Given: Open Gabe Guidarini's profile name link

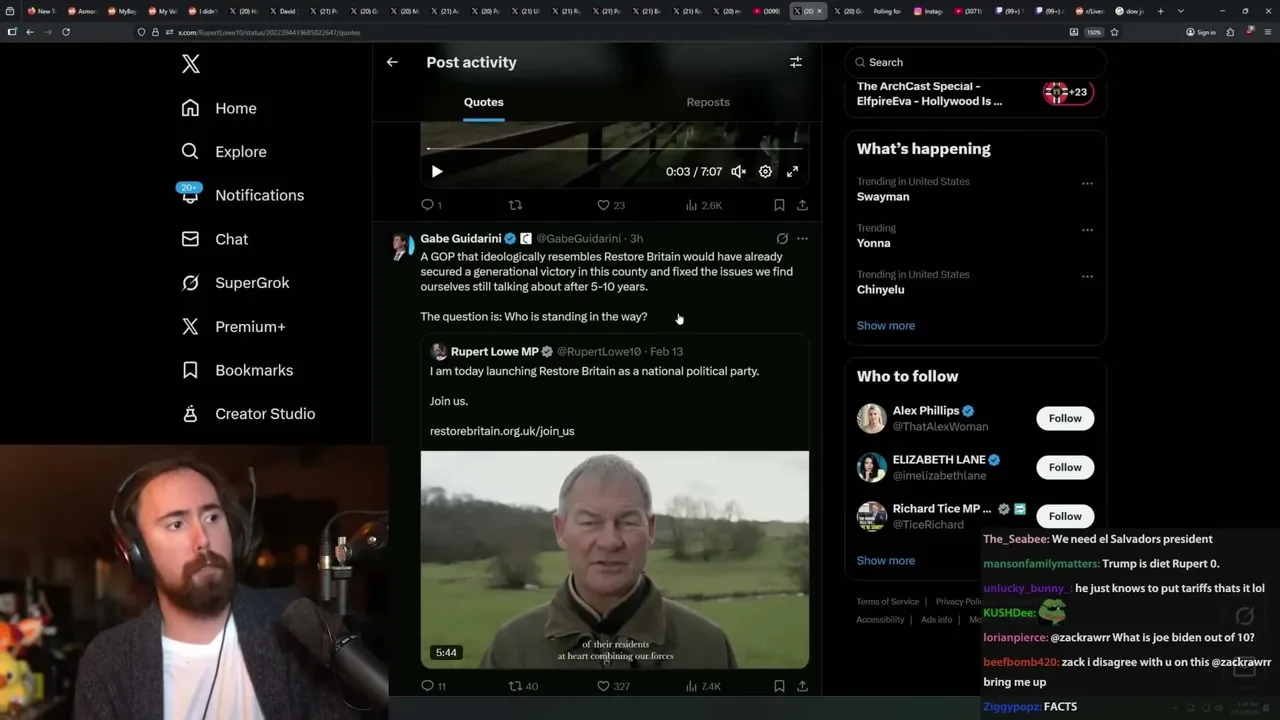Looking at the screenshot, I should point(461,239).
